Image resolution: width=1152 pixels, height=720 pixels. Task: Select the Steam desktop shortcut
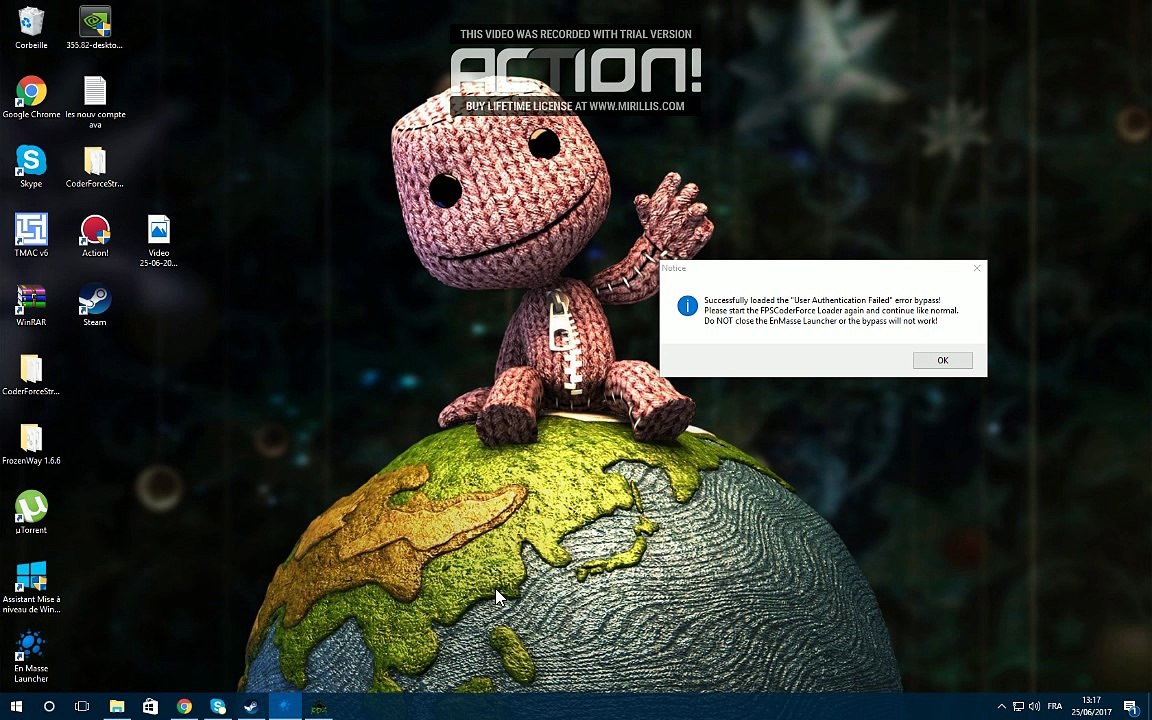click(95, 304)
